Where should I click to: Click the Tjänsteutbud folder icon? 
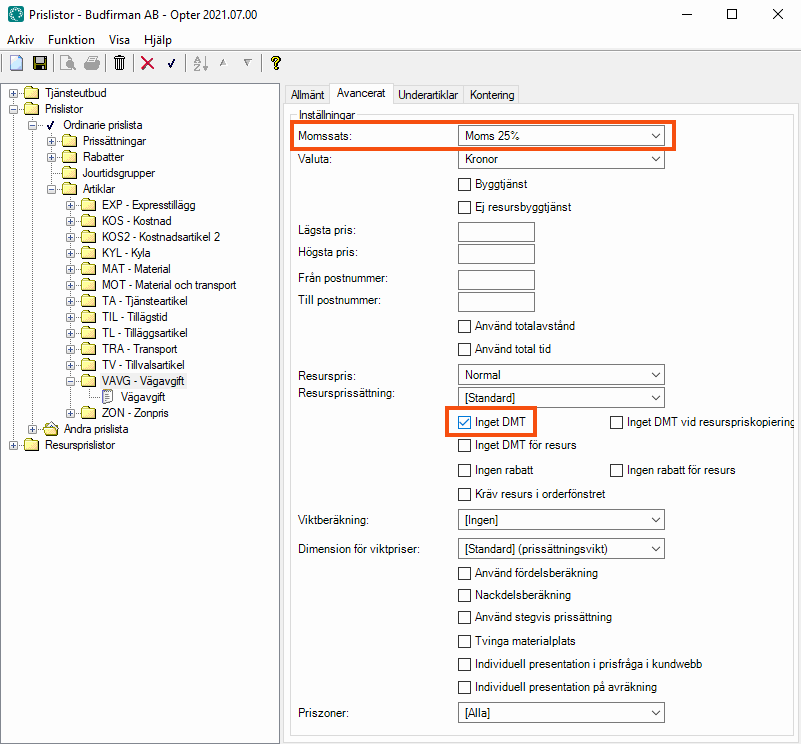[x=32, y=93]
